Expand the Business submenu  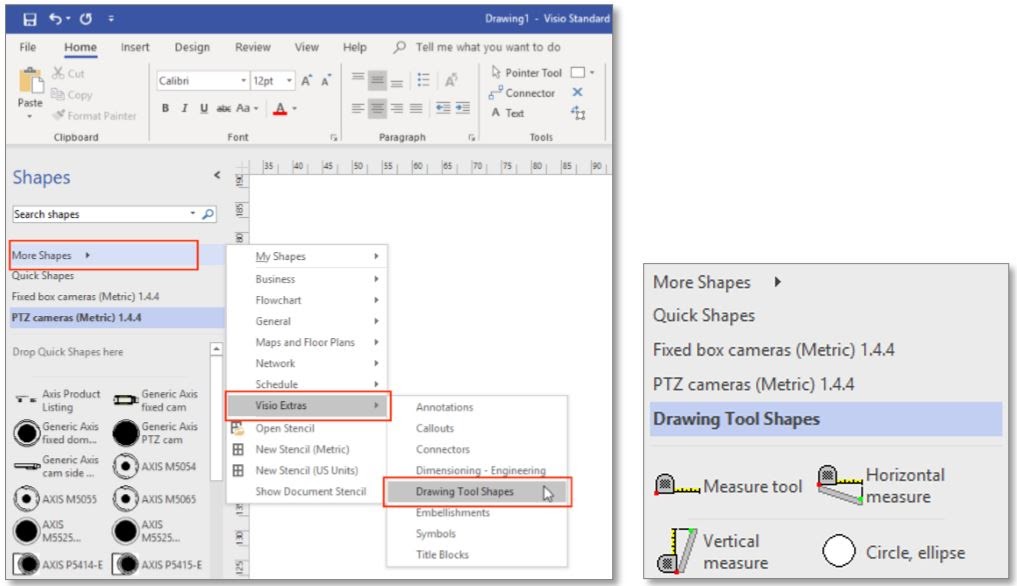[x=307, y=279]
